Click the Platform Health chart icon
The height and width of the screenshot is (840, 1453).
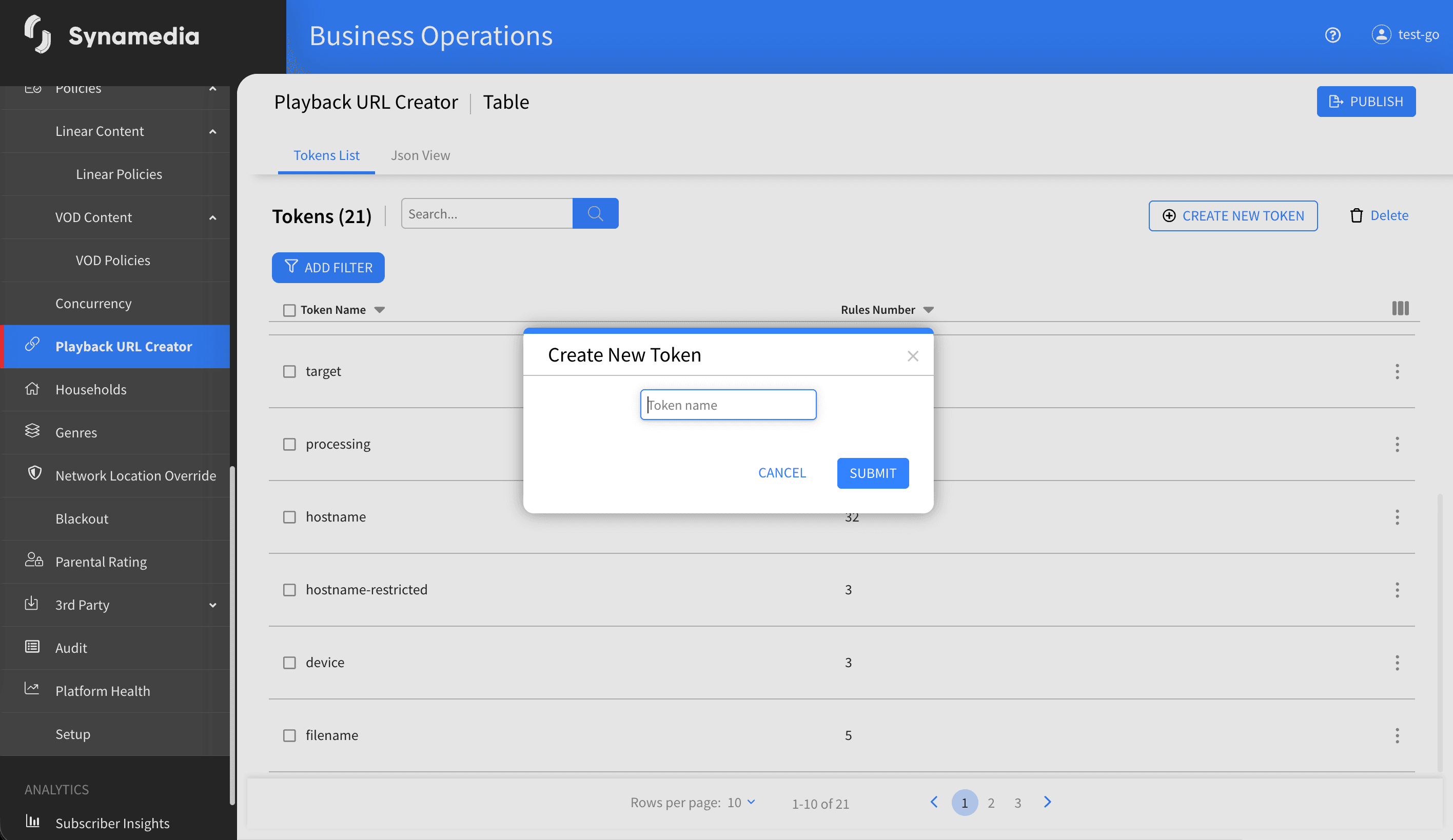pyautogui.click(x=32, y=689)
